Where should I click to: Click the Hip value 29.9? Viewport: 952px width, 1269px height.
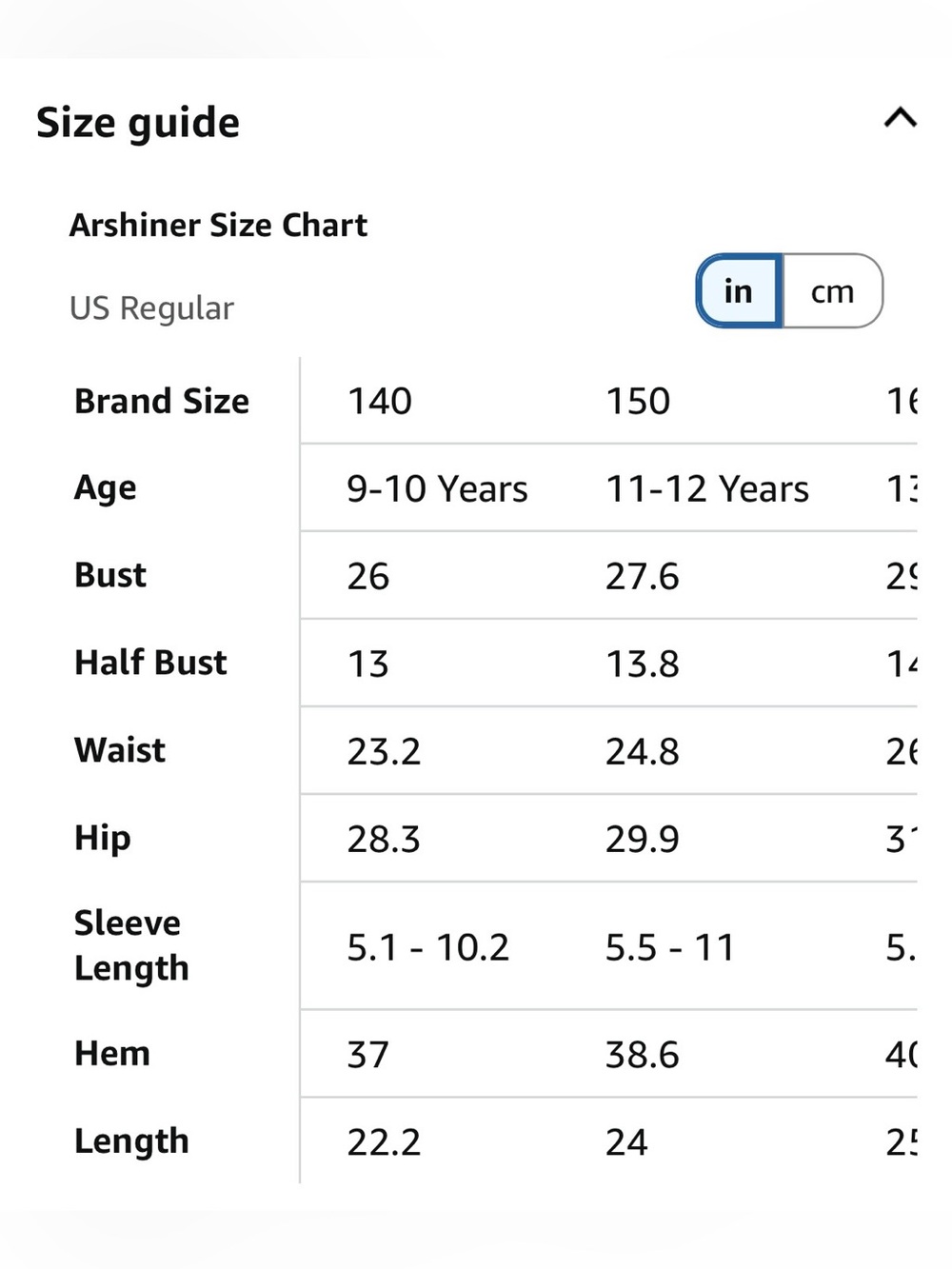(643, 840)
